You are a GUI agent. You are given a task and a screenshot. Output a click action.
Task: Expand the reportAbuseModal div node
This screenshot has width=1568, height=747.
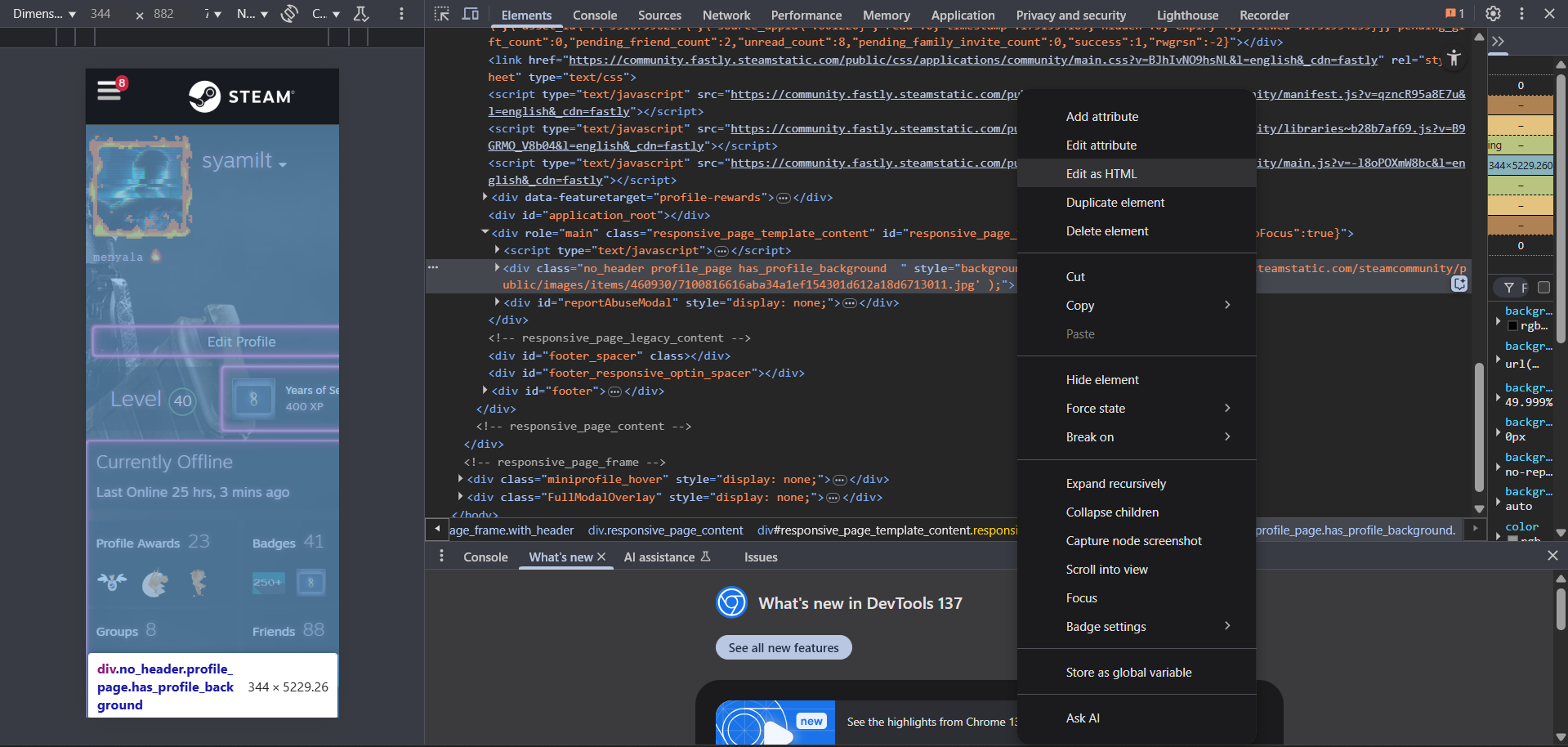(497, 302)
